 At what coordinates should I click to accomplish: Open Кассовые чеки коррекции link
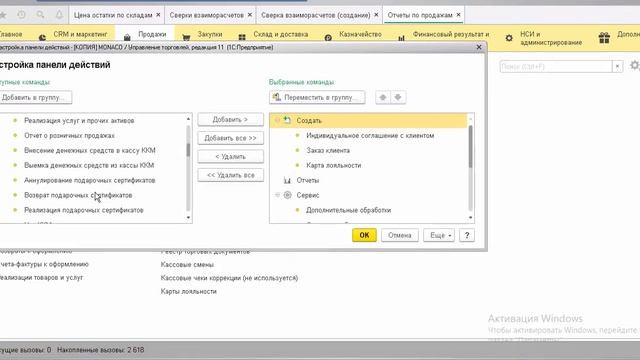point(229,278)
